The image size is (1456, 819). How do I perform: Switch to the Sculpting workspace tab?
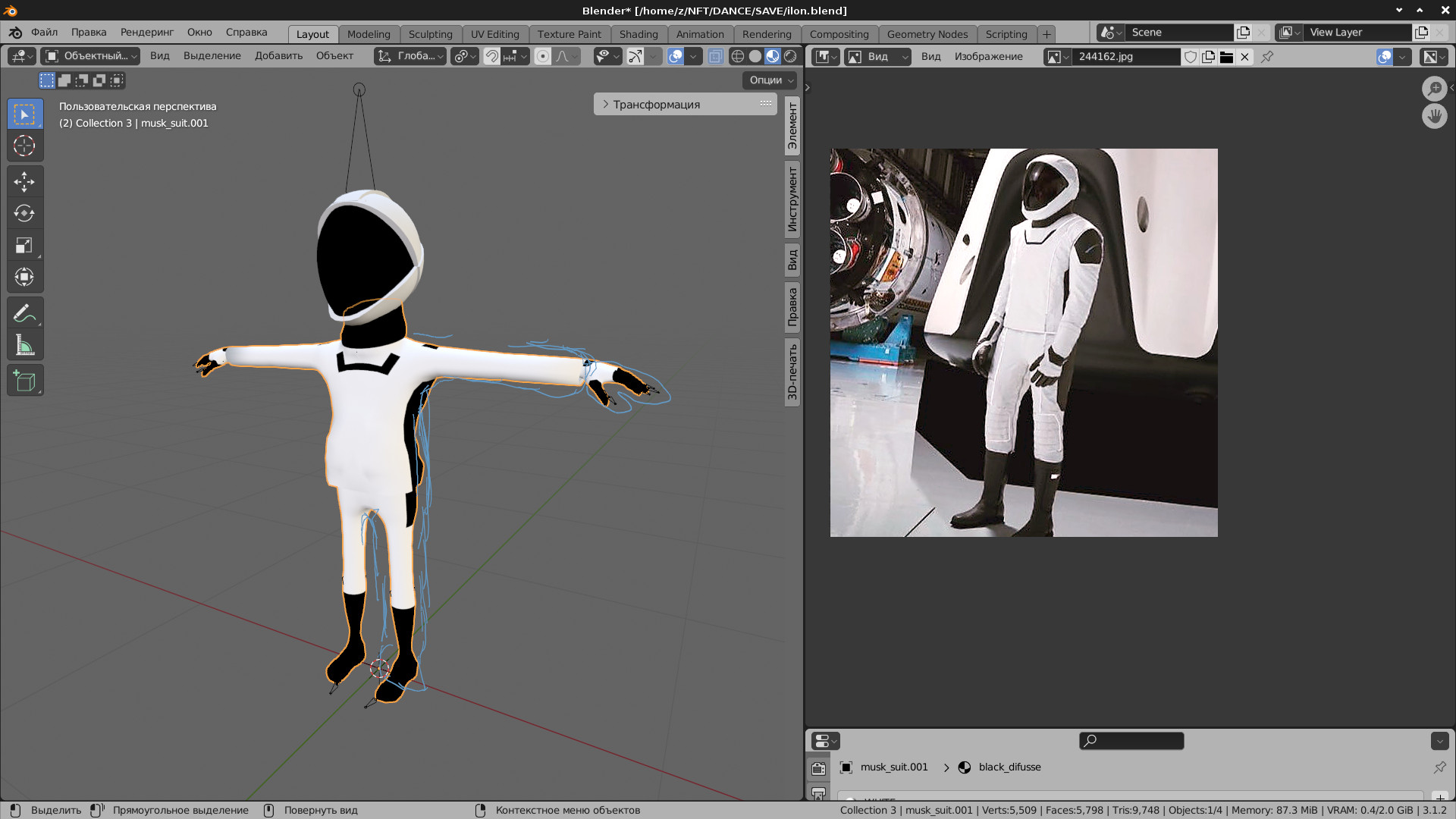[430, 34]
